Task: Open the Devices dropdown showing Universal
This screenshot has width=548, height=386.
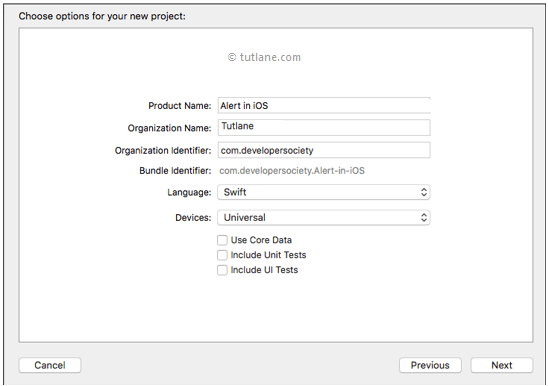Action: point(324,217)
